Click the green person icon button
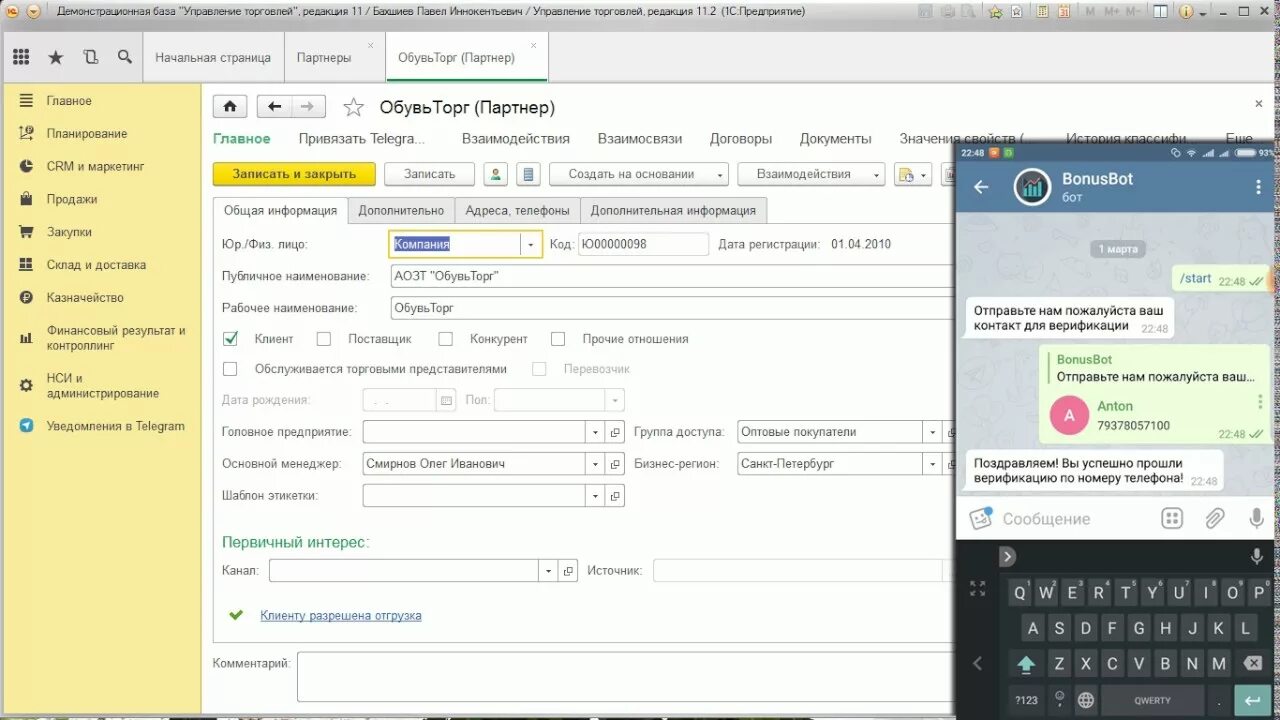 coord(495,174)
